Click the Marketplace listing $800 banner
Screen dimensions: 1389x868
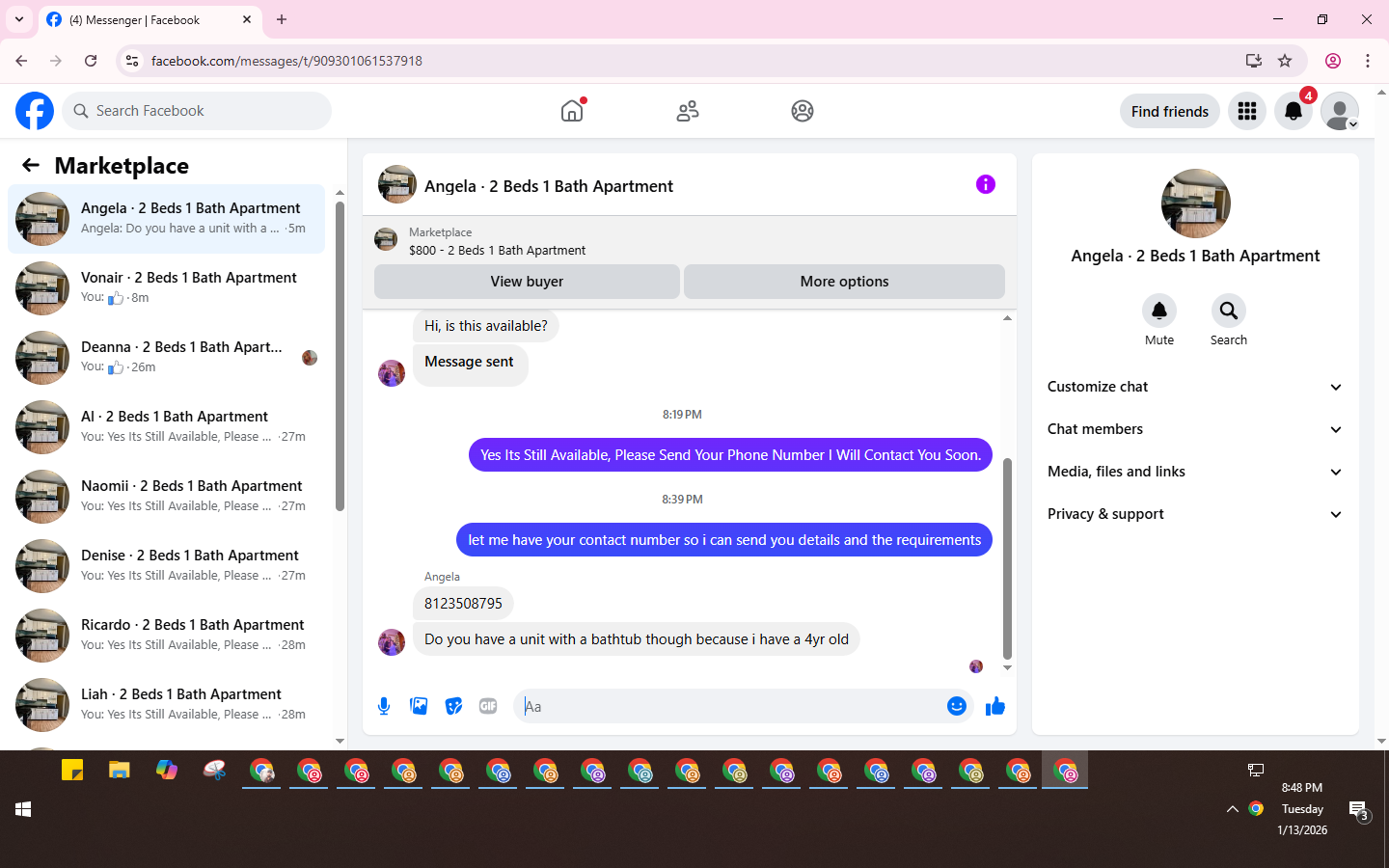click(x=690, y=241)
